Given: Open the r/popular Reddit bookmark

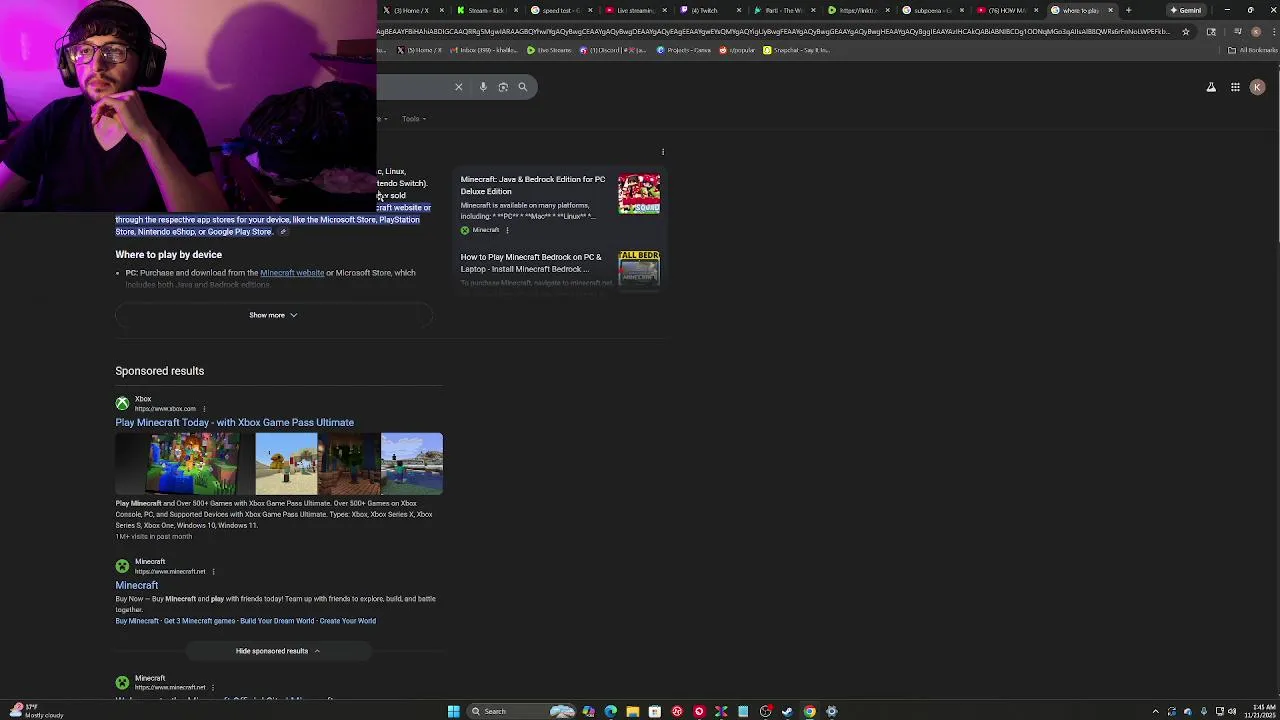Looking at the screenshot, I should pos(738,50).
